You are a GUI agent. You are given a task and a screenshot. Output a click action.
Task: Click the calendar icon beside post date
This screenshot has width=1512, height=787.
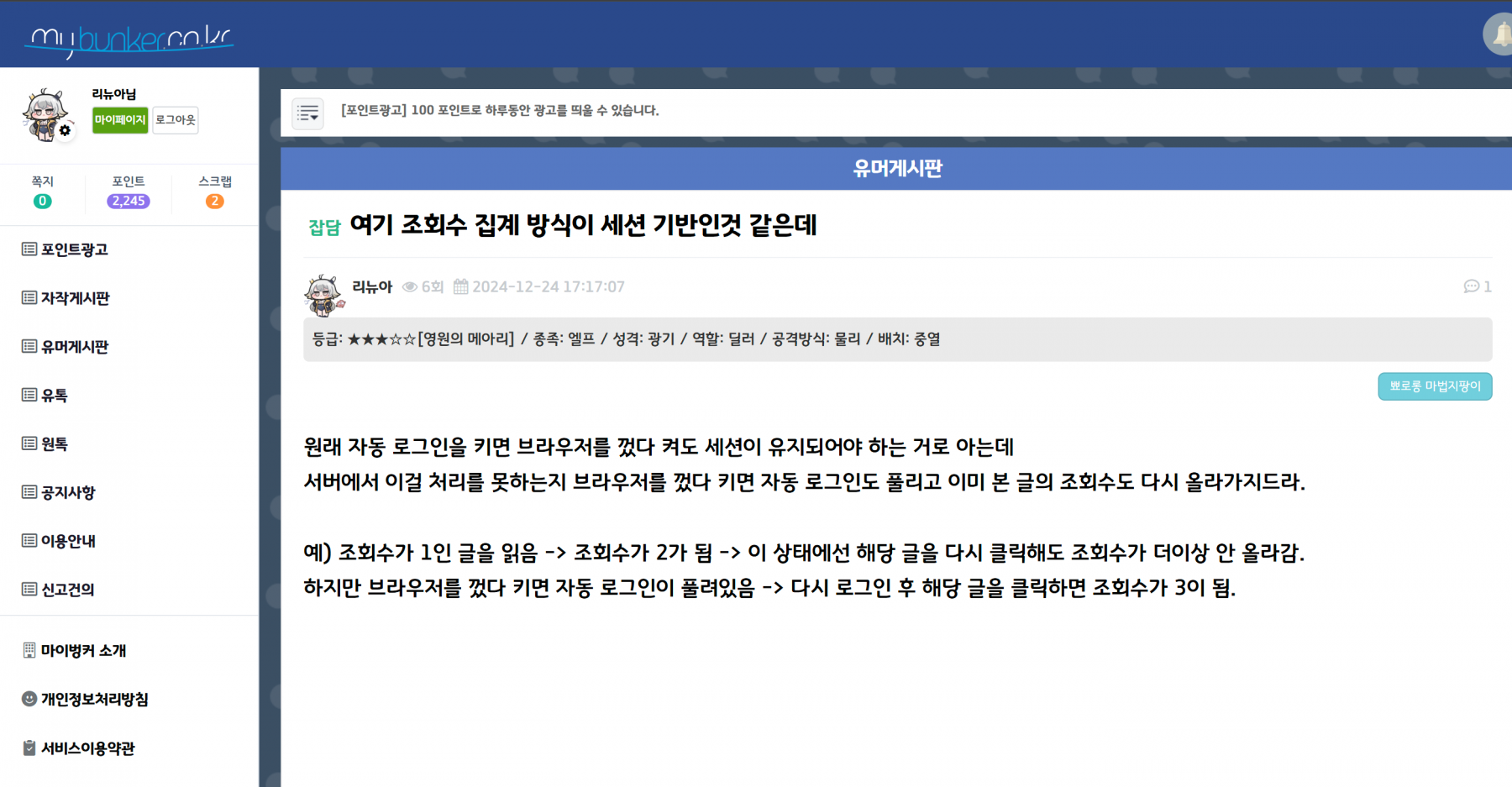pos(460,287)
